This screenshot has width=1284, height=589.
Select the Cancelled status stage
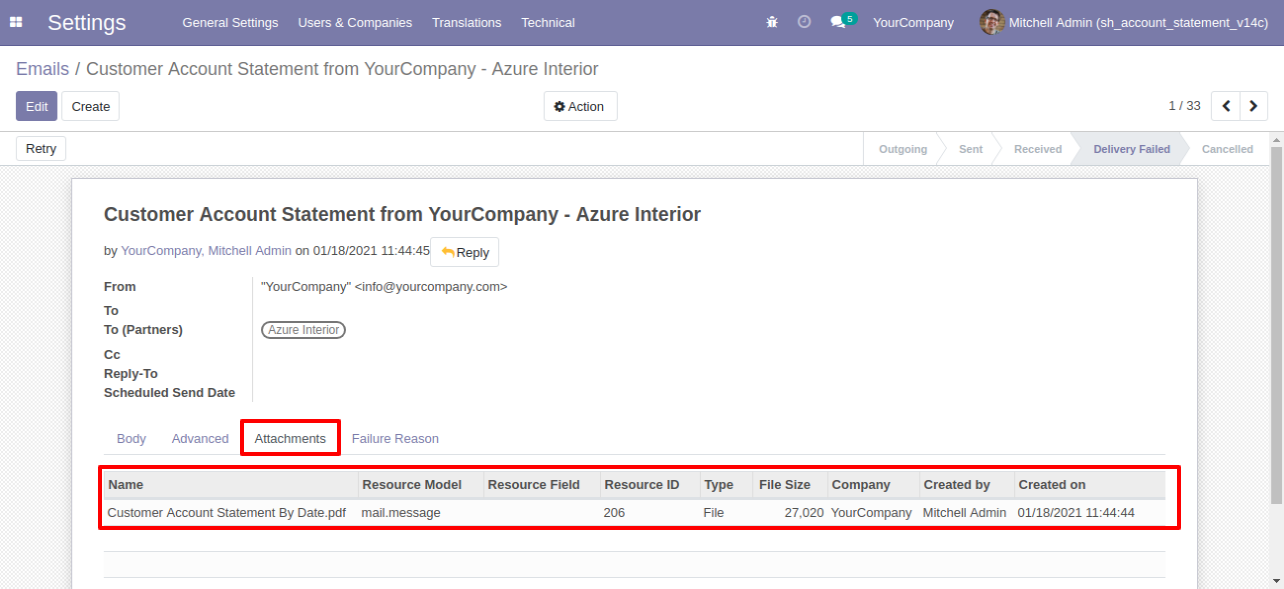coord(1227,149)
